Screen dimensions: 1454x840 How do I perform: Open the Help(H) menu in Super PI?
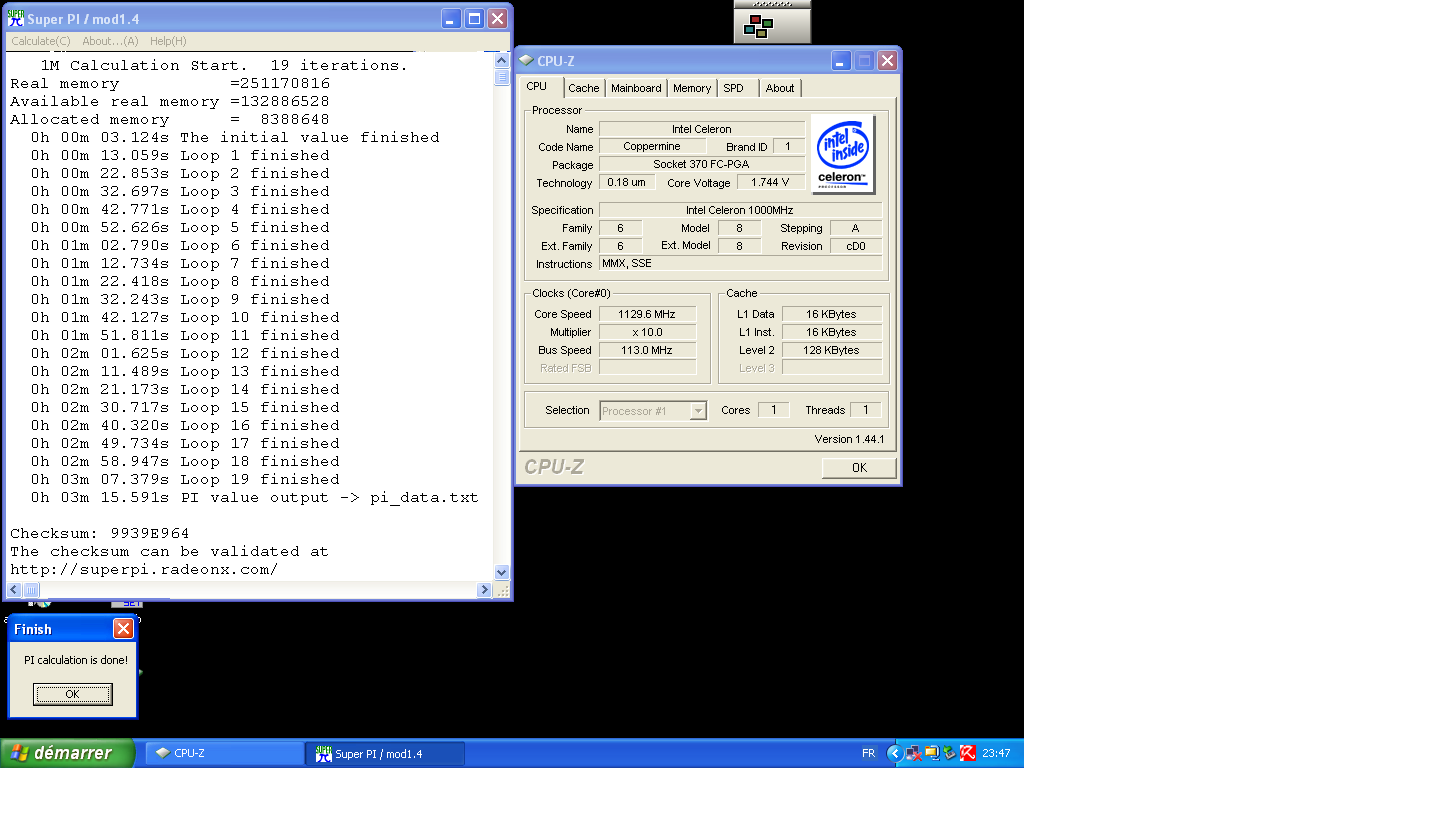(168, 41)
